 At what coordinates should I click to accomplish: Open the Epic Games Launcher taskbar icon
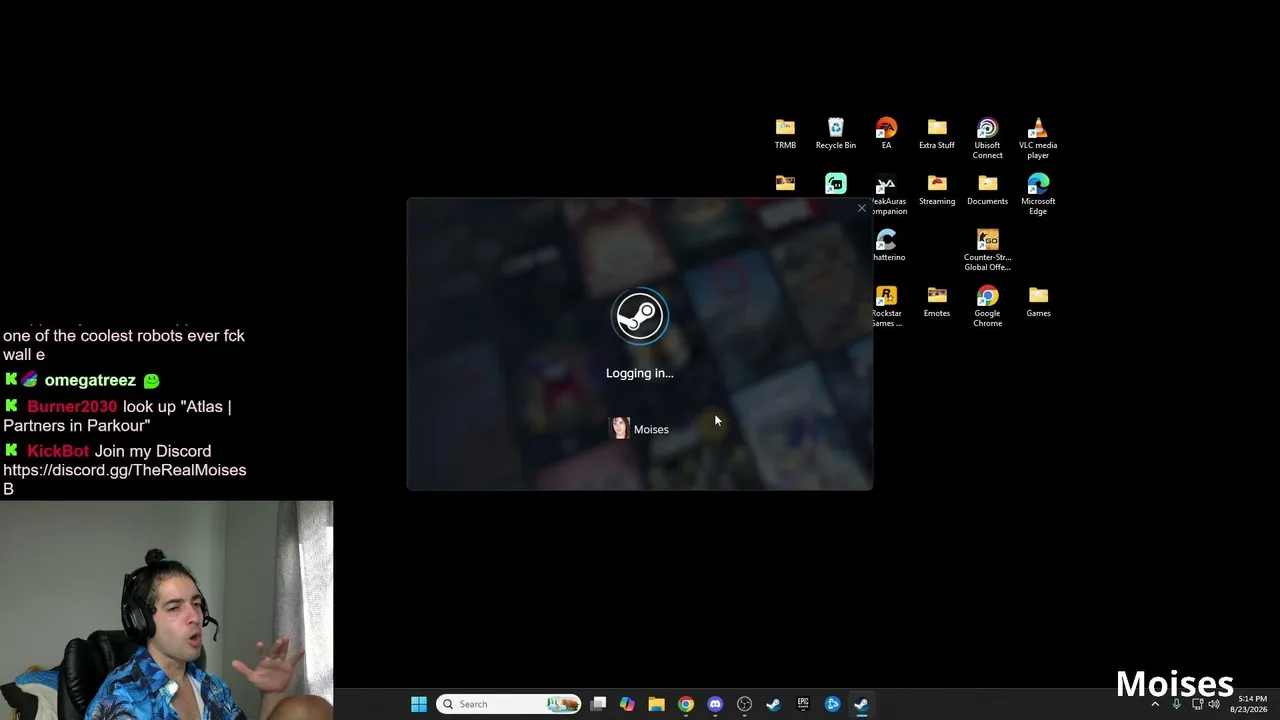point(803,704)
